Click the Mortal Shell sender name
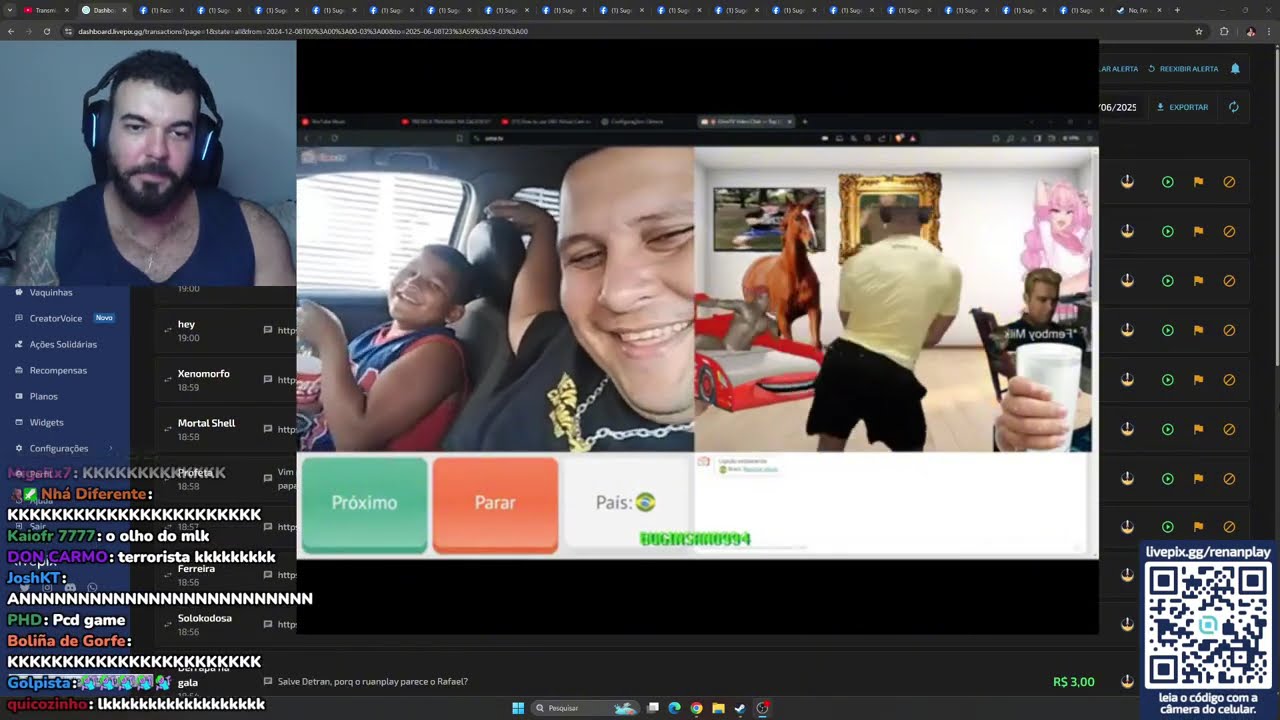Screen dimensions: 1280x720 point(206,423)
